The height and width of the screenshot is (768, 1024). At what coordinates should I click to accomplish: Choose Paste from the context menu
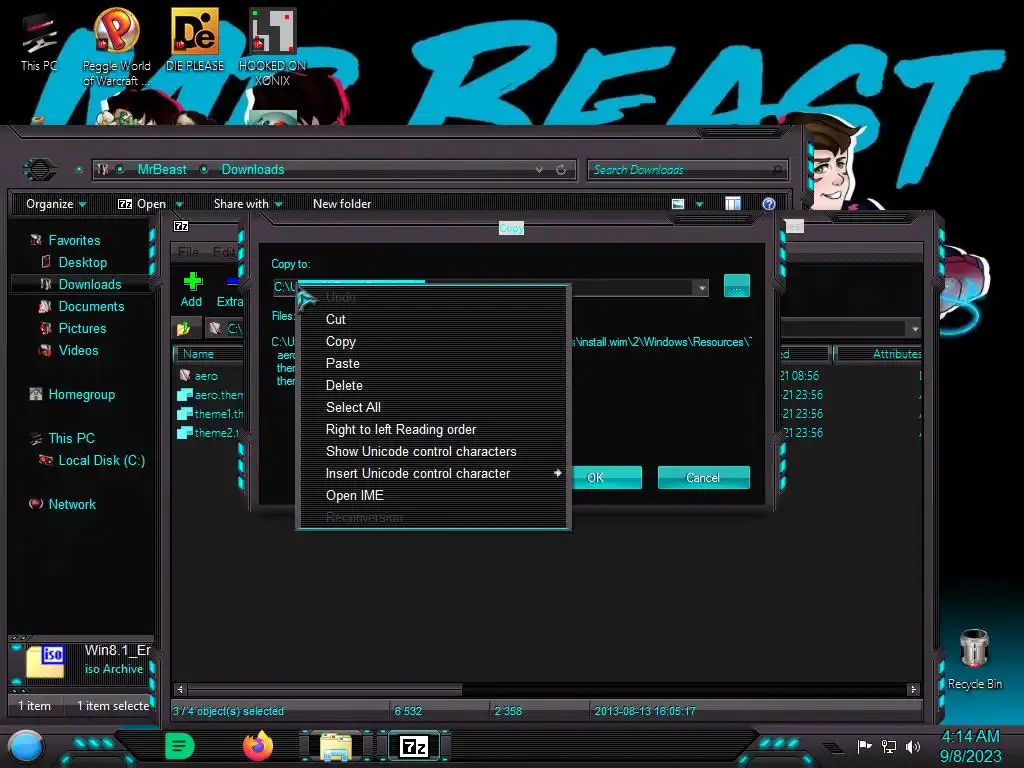point(432,363)
